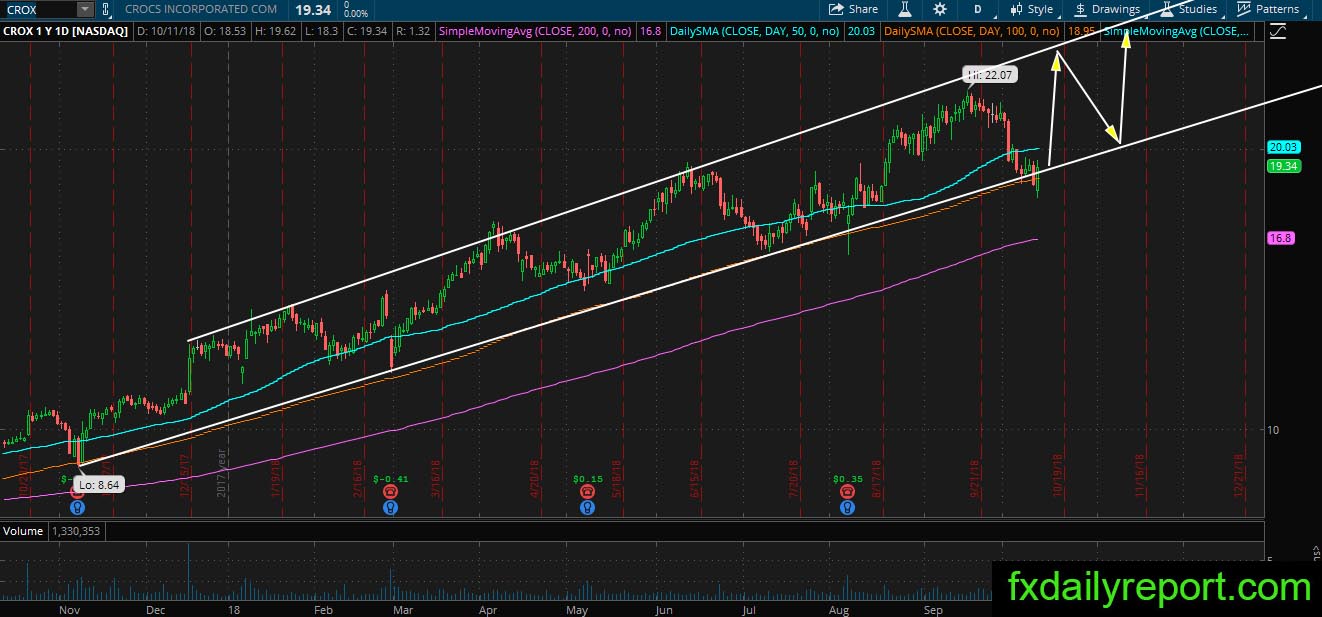
Task: Click the red earnings phone icon under $0.15
Action: pyautogui.click(x=587, y=493)
